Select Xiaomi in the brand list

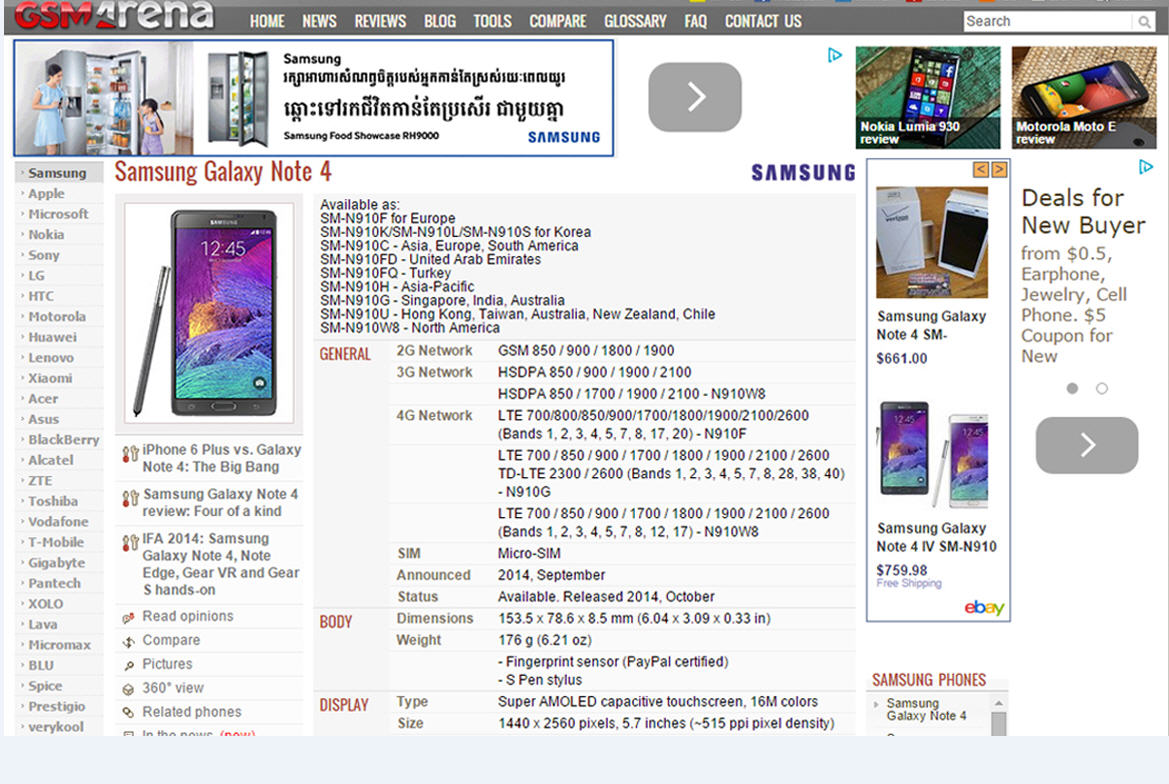50,378
